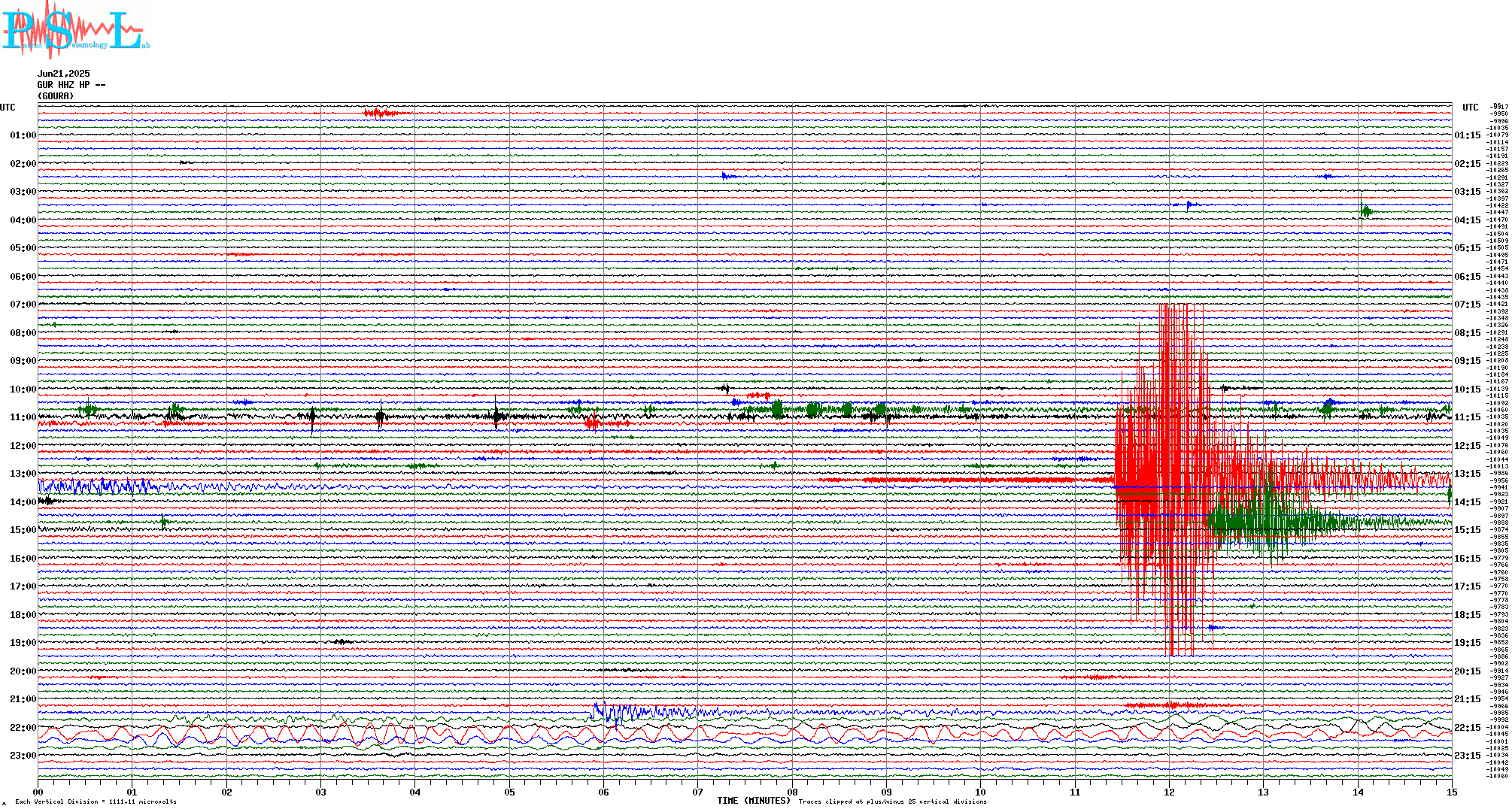Click the station name '(GOURA)'

(x=56, y=96)
